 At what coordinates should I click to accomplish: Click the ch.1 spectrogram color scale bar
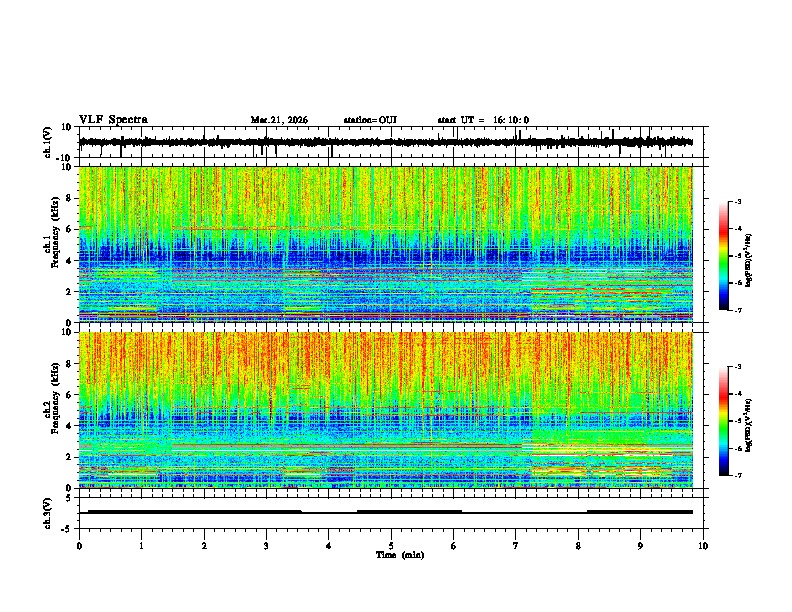[x=724, y=256]
